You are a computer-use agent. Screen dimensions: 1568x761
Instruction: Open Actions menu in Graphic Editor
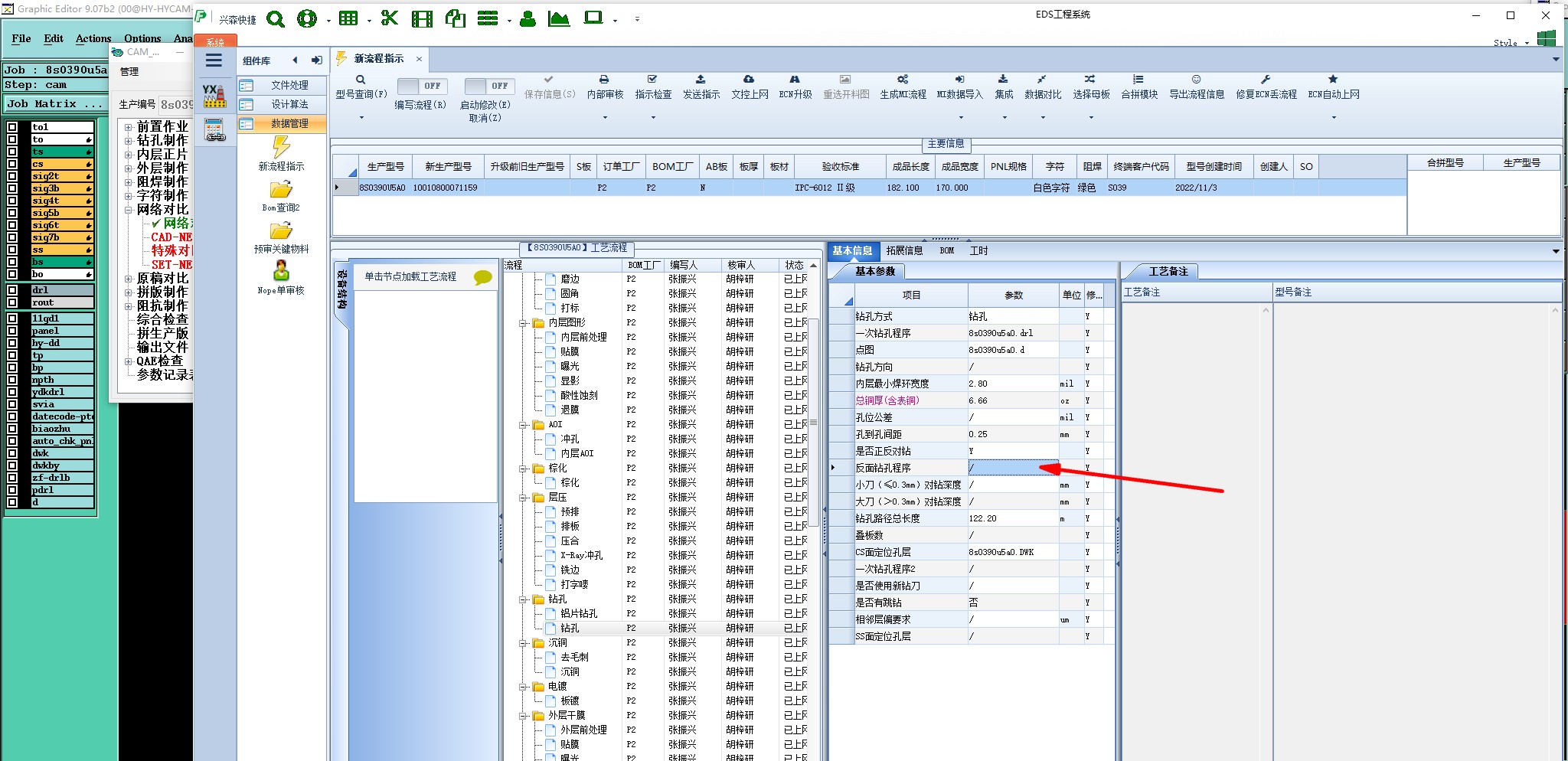93,38
